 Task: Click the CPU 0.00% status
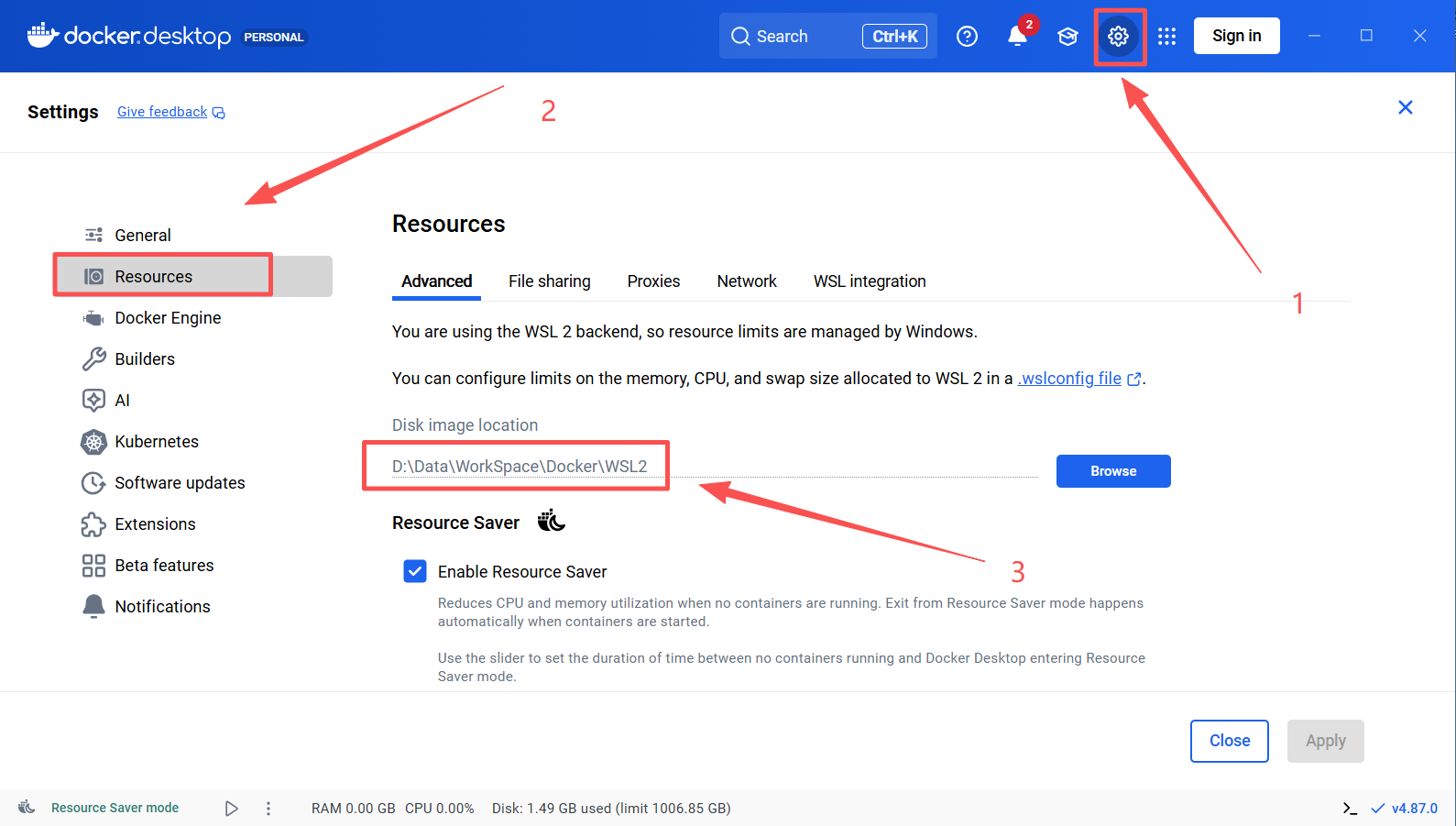point(440,808)
